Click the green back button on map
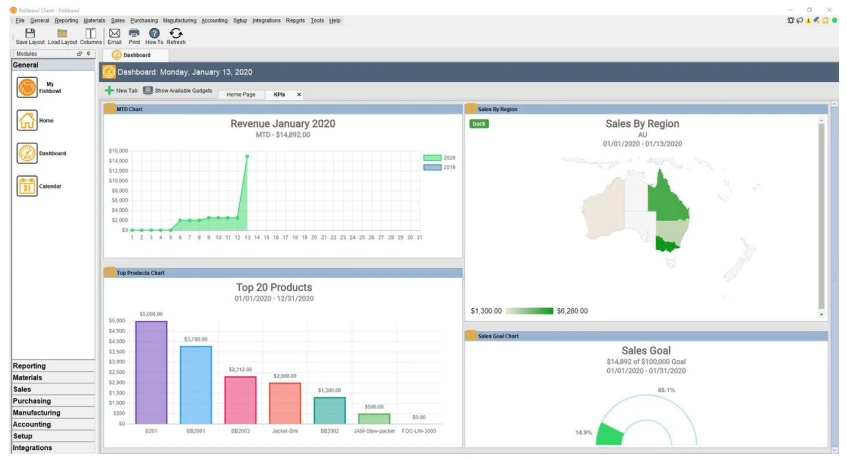847x460 pixels. (479, 124)
